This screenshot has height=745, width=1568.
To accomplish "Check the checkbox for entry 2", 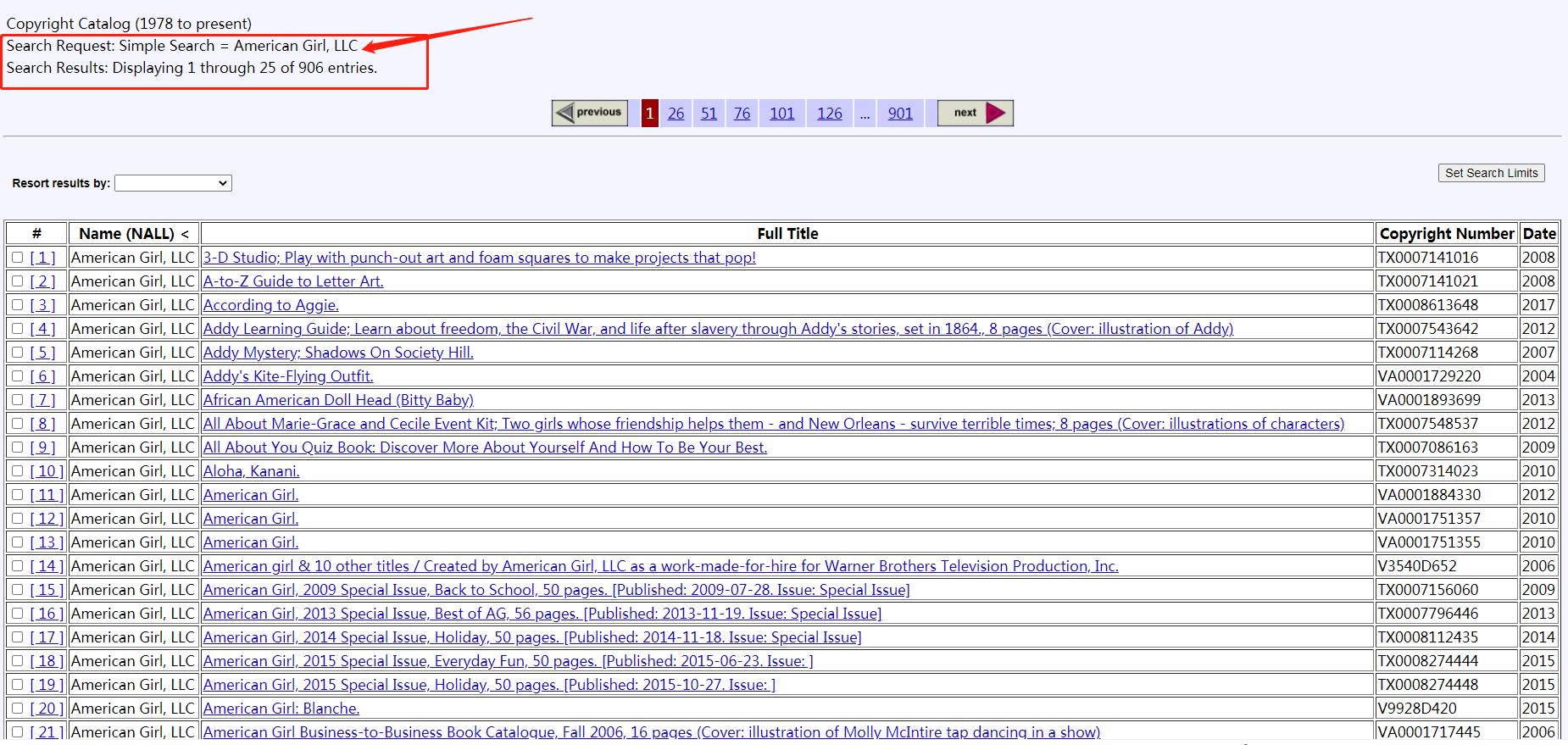I will 17,281.
